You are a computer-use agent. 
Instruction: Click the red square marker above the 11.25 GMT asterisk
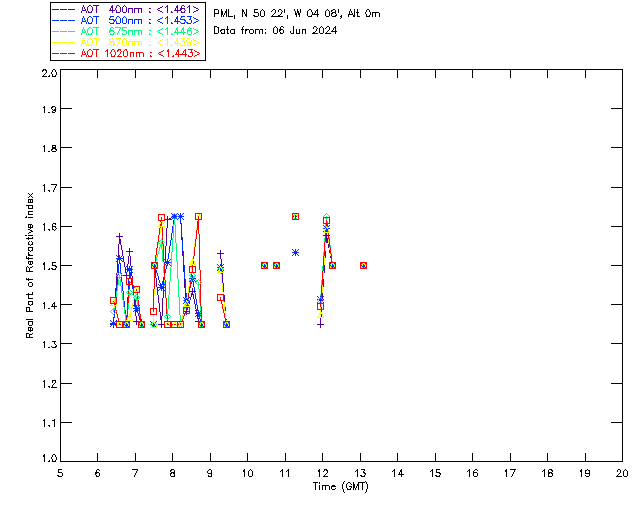(296, 216)
